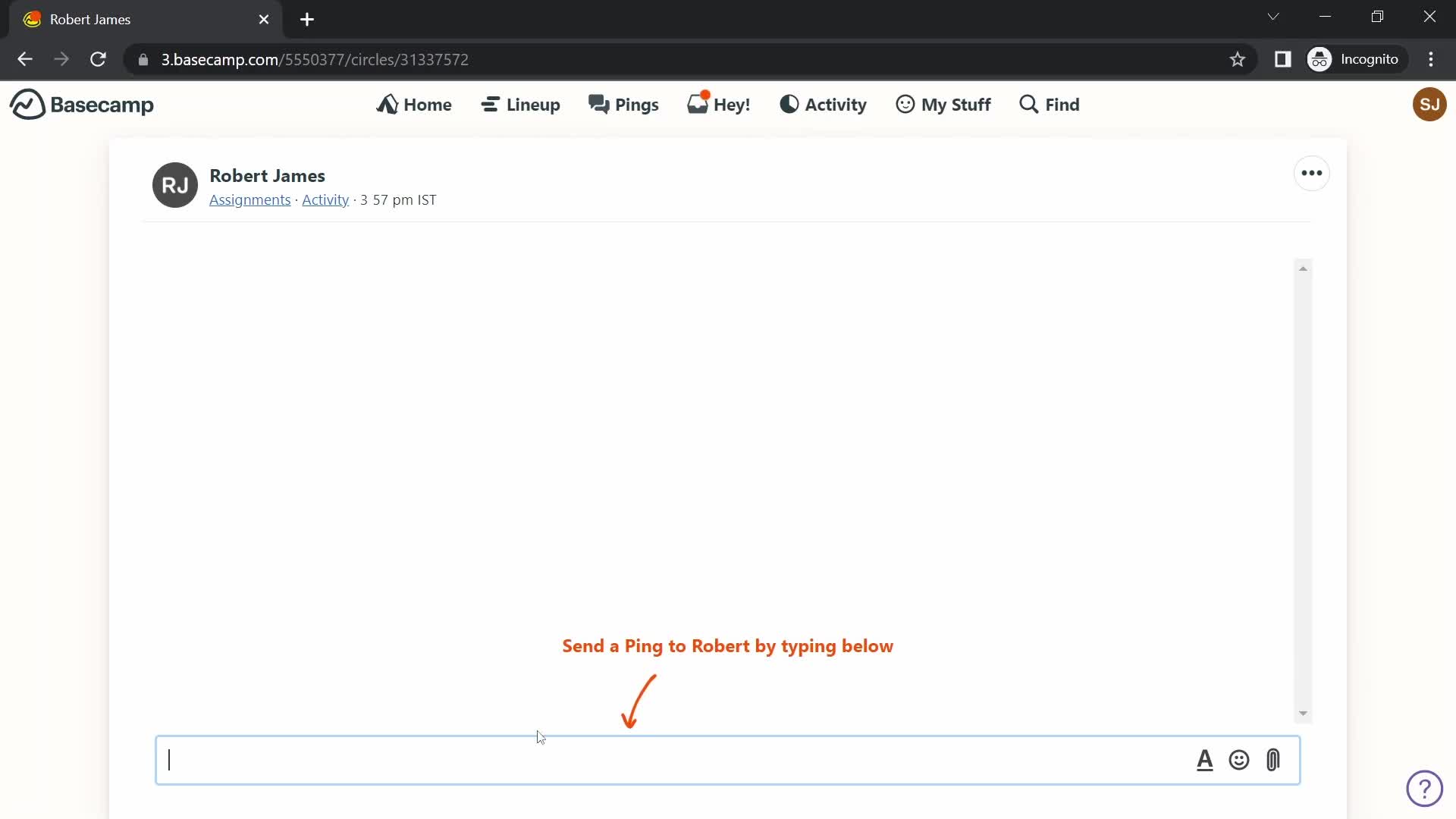Click the Find magnifier nav icon
Screen dimensions: 1456x819
1029,105
